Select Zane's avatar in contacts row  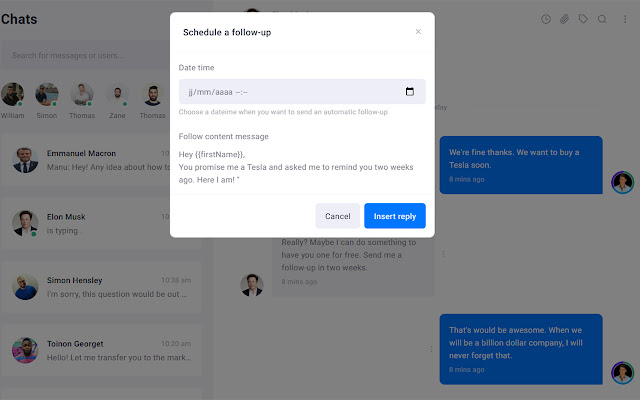click(x=117, y=95)
